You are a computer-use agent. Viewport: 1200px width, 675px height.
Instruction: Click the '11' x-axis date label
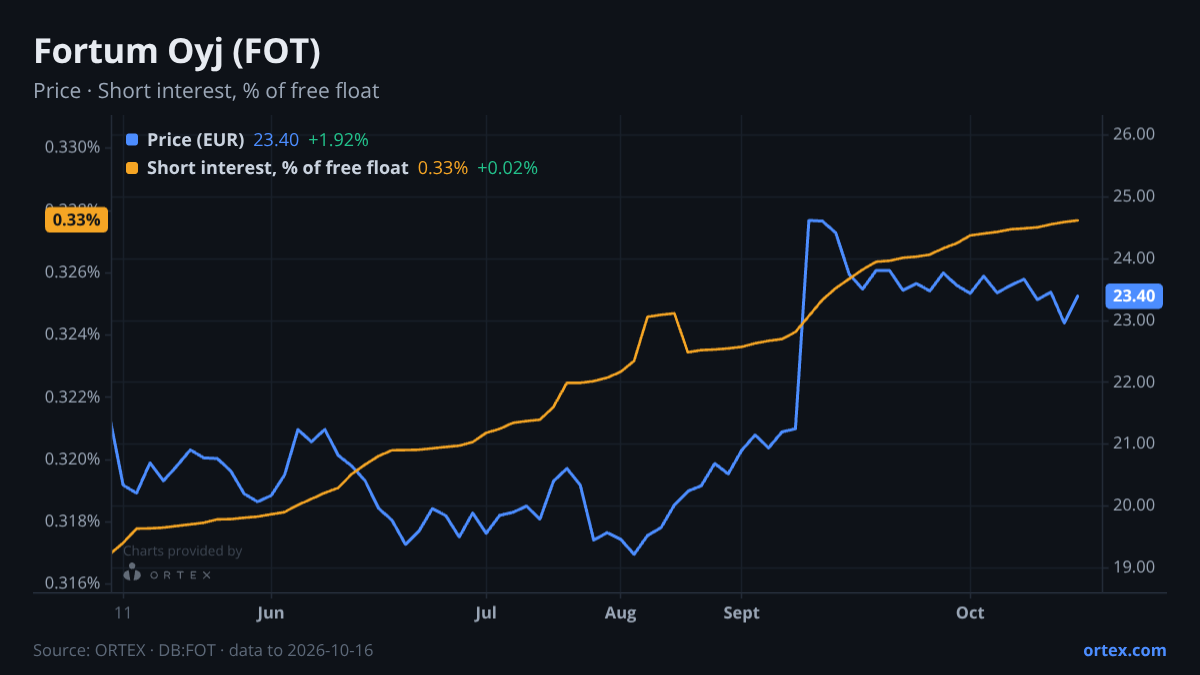(x=124, y=613)
